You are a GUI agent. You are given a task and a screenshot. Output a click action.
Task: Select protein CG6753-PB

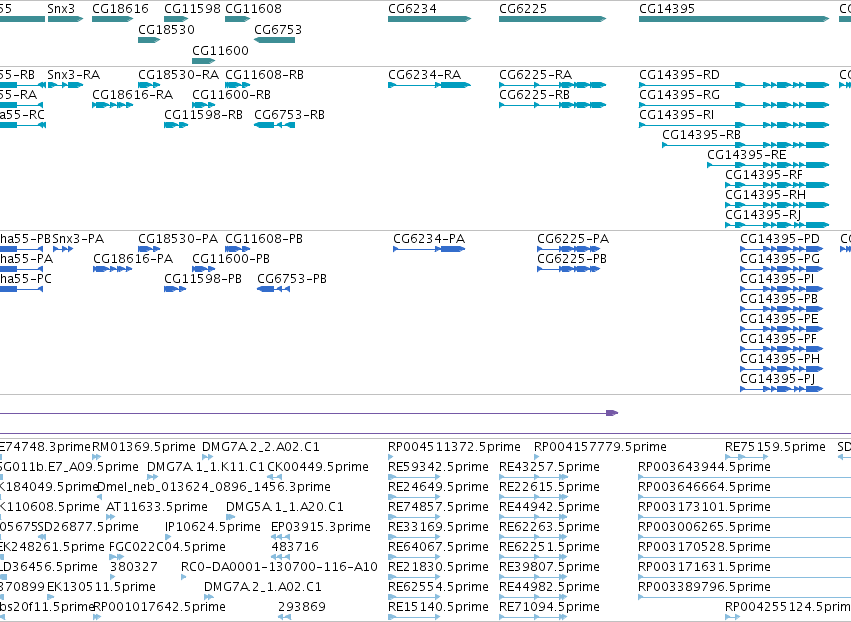[274, 289]
